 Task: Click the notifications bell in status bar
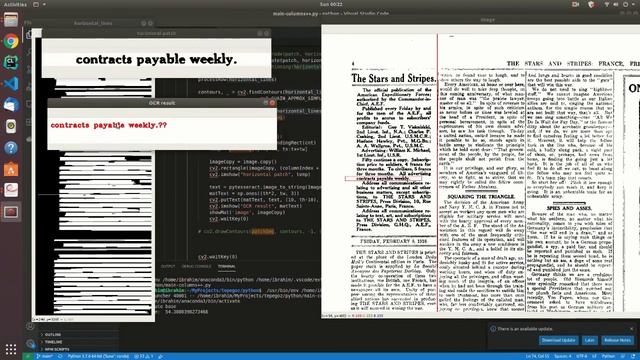click(x=633, y=356)
